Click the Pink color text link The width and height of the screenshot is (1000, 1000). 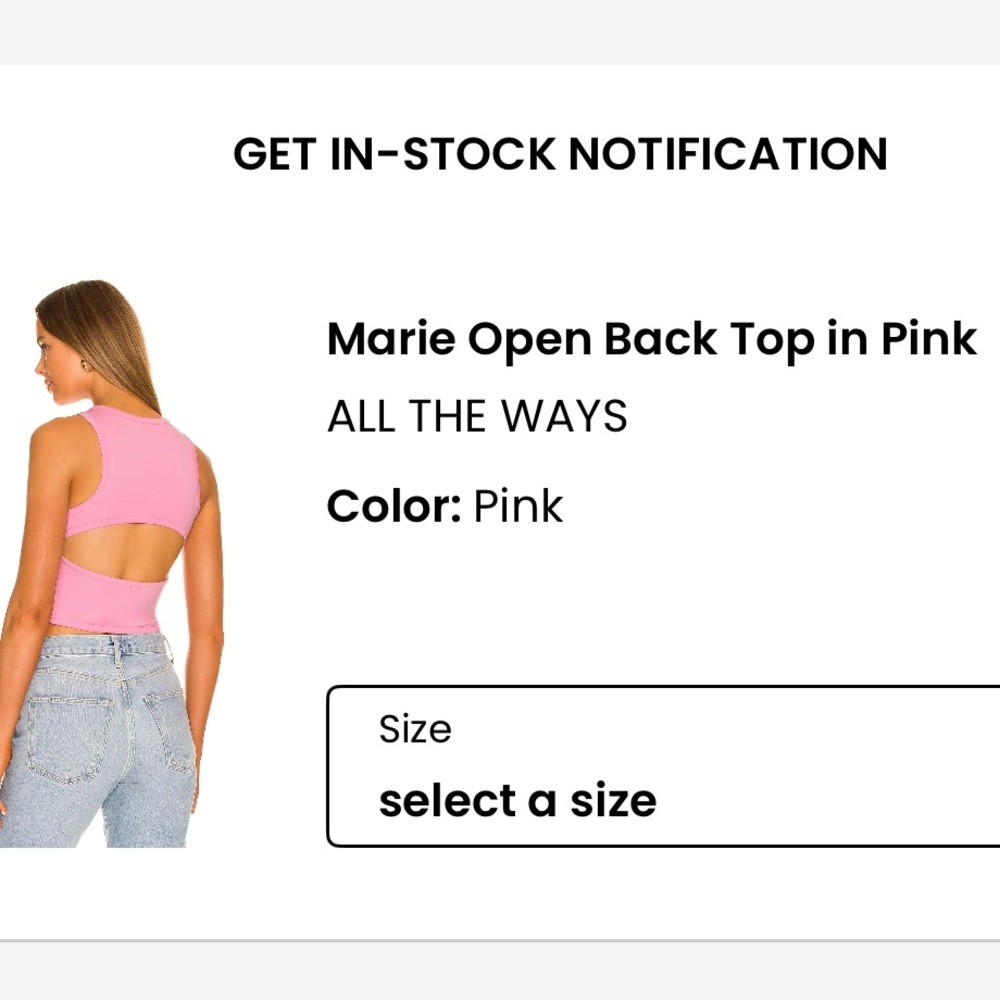coord(517,506)
